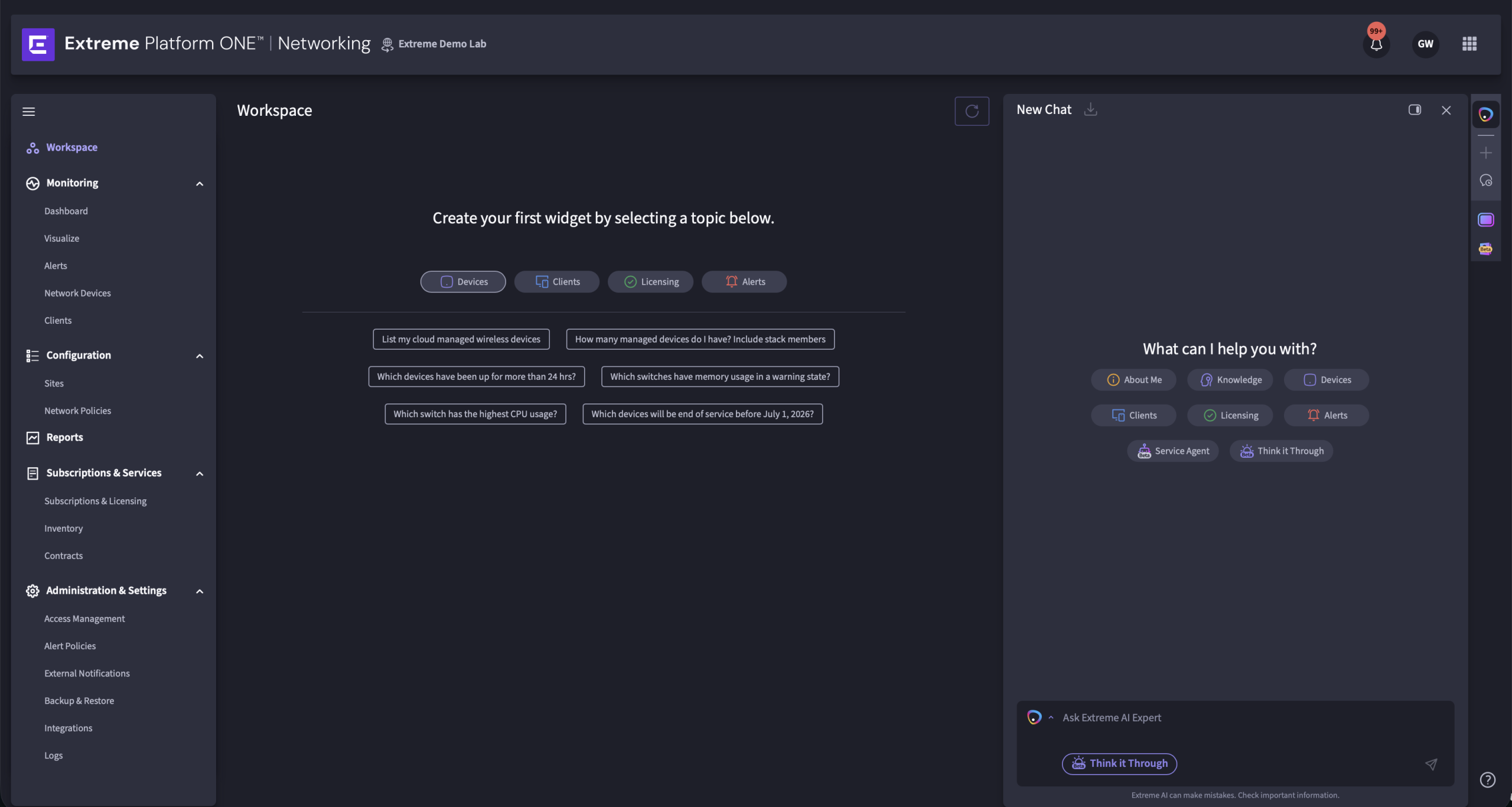1512x807 pixels.
Task: Select 'Which devices will be end of service' prompt
Action: click(703, 414)
